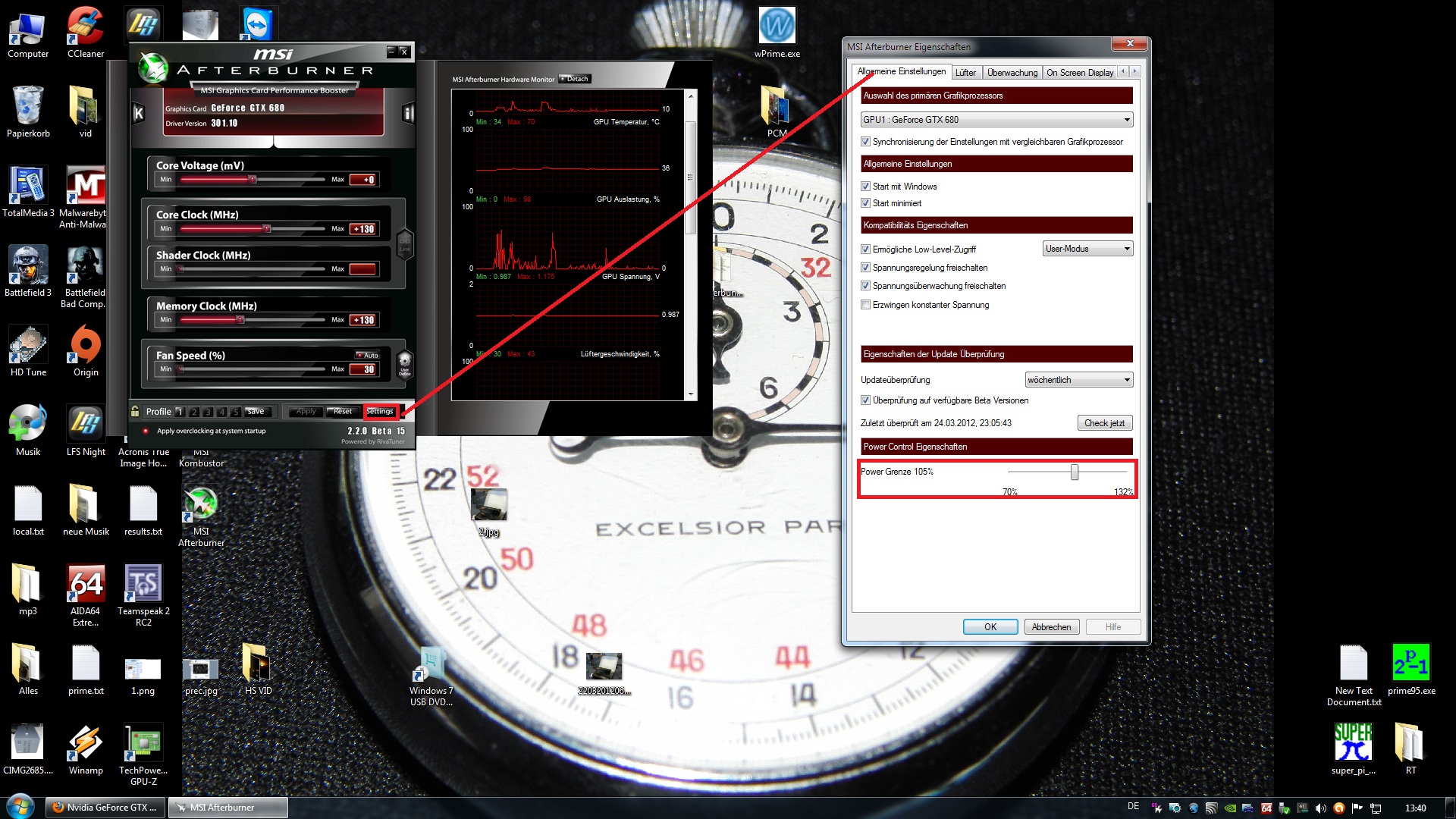Click the Windows Start orb
Image resolution: width=1456 pixels, height=819 pixels.
click(x=20, y=806)
